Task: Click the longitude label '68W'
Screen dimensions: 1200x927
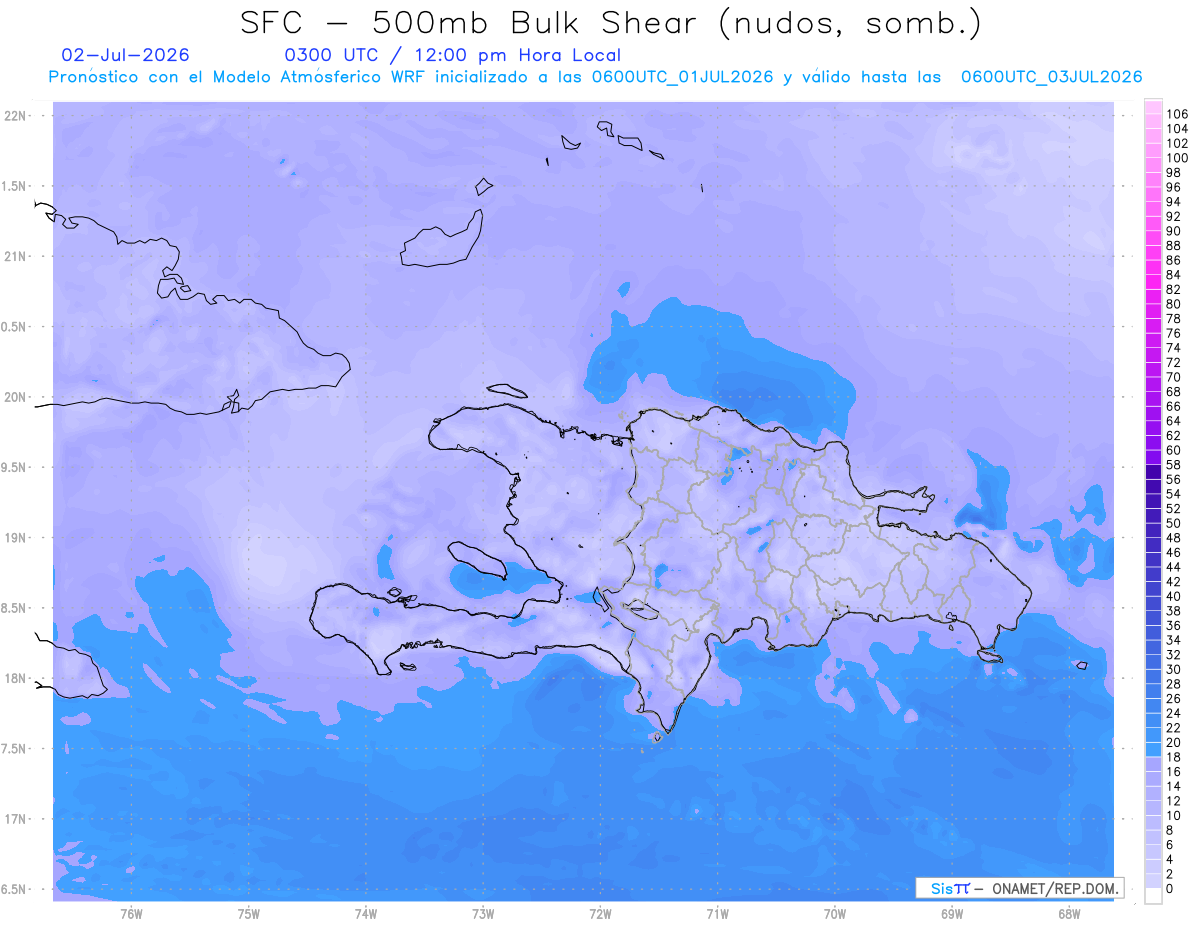Action: click(1069, 912)
